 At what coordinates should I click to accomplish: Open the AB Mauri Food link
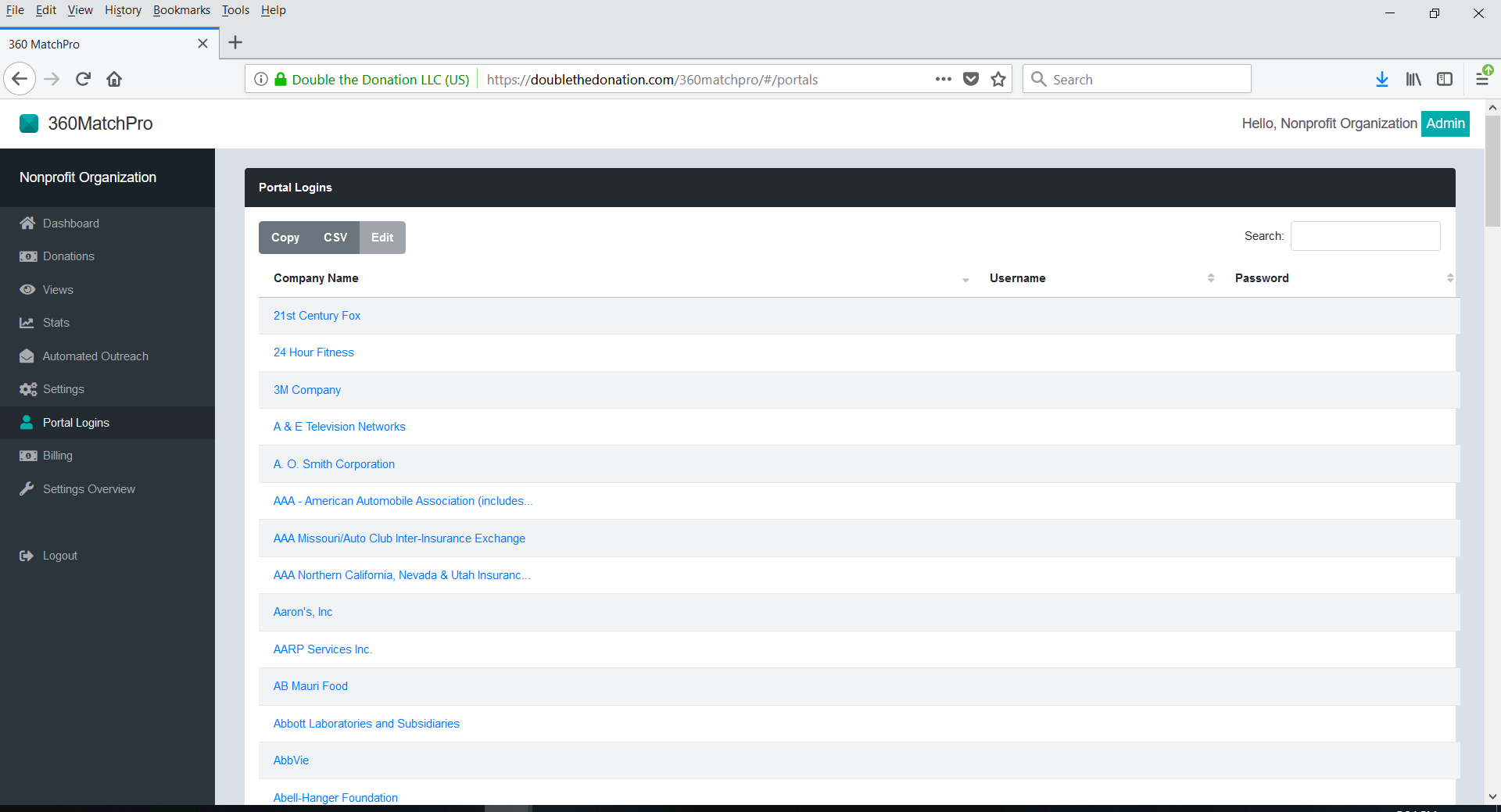310,686
